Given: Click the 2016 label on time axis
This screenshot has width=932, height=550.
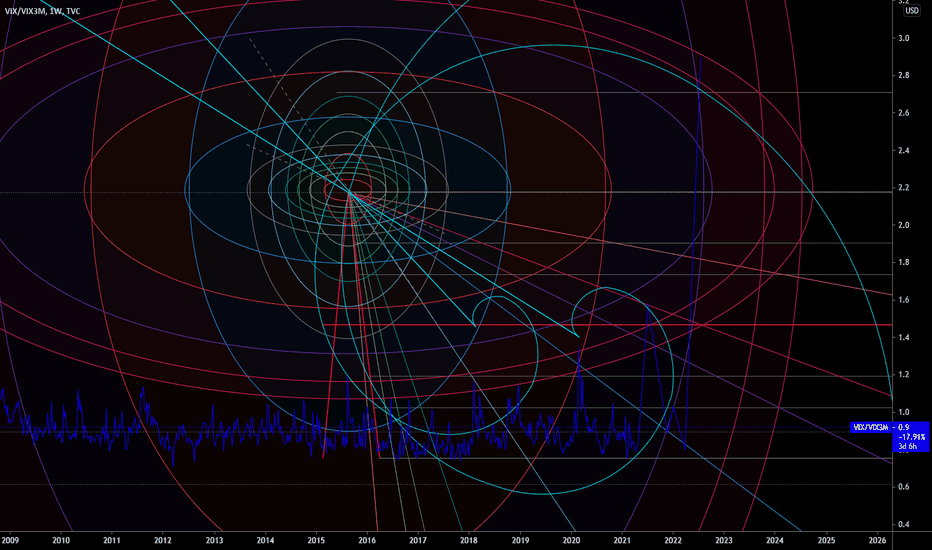Looking at the screenshot, I should (367, 540).
